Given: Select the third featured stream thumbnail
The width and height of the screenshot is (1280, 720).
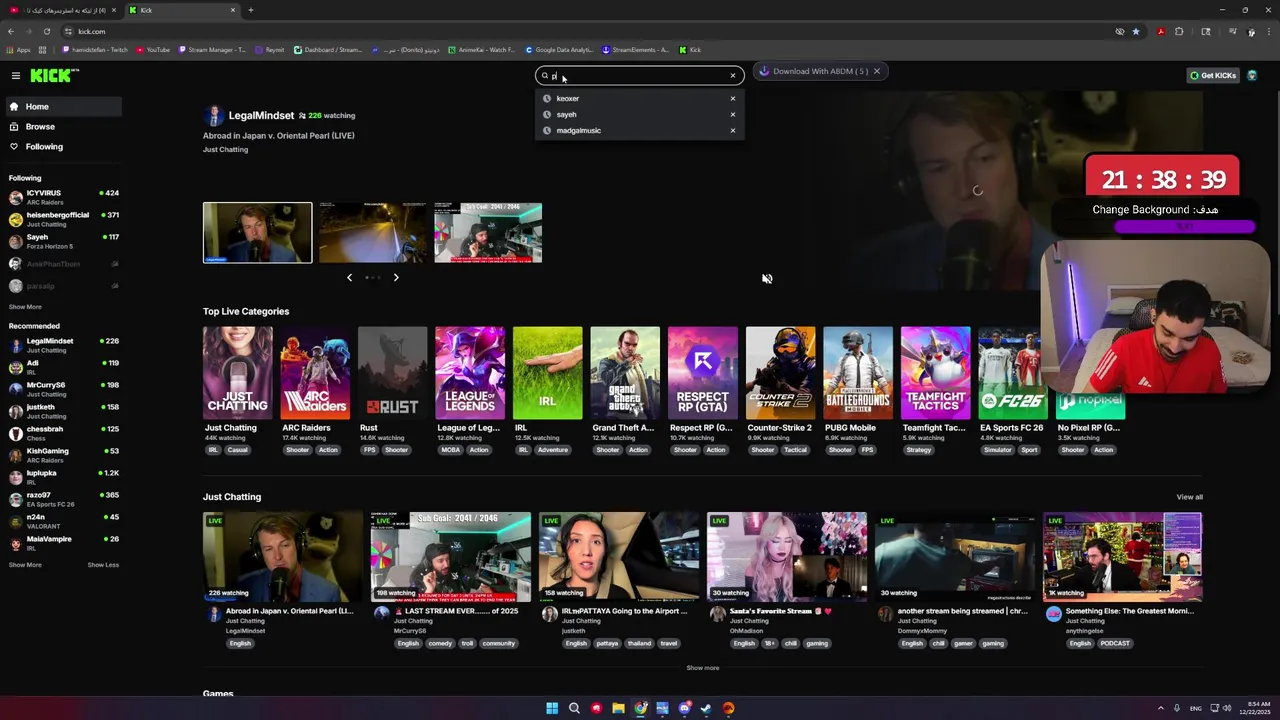Looking at the screenshot, I should coord(488,233).
